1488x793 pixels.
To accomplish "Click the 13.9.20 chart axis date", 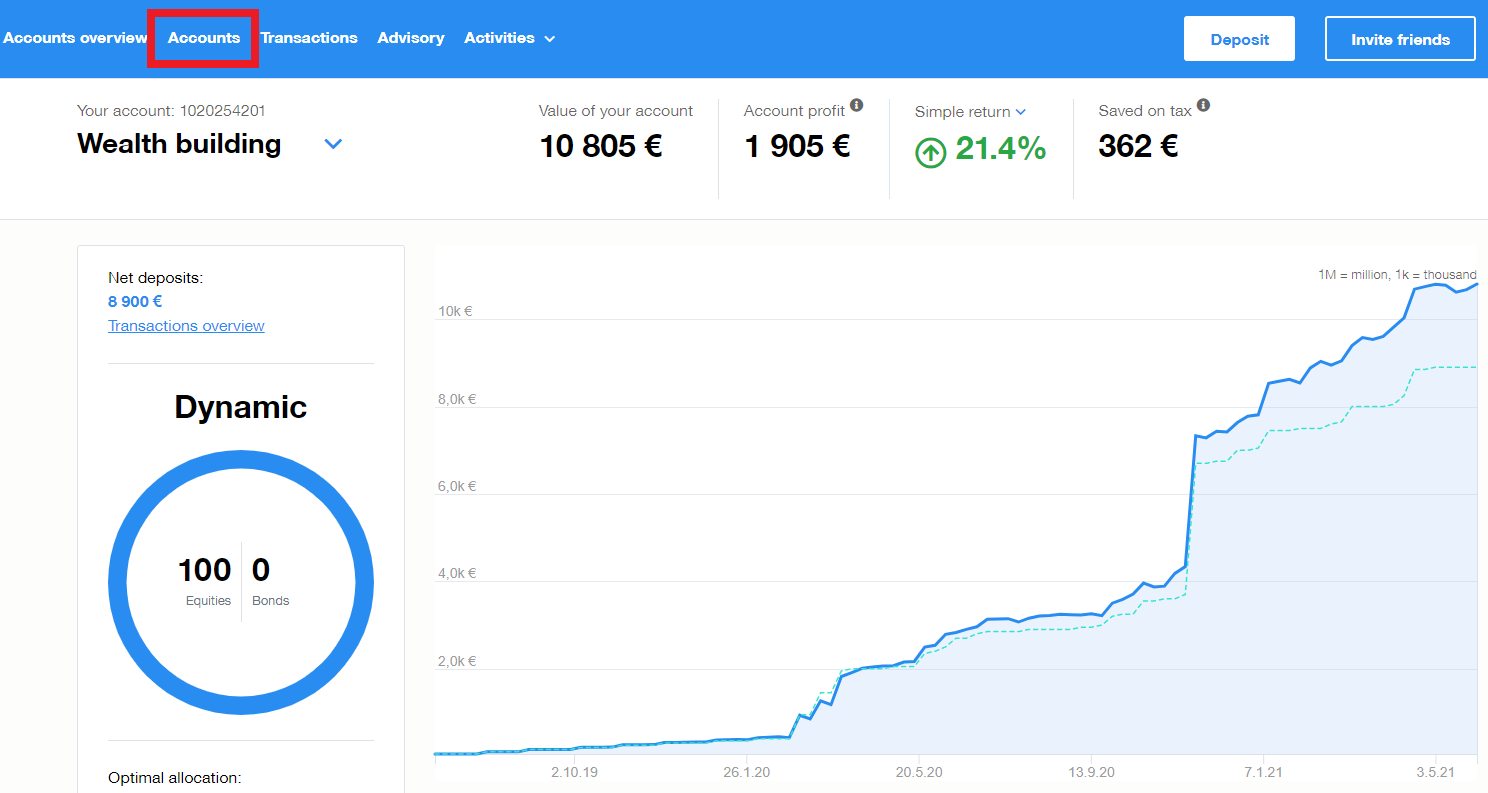I will (1091, 772).
